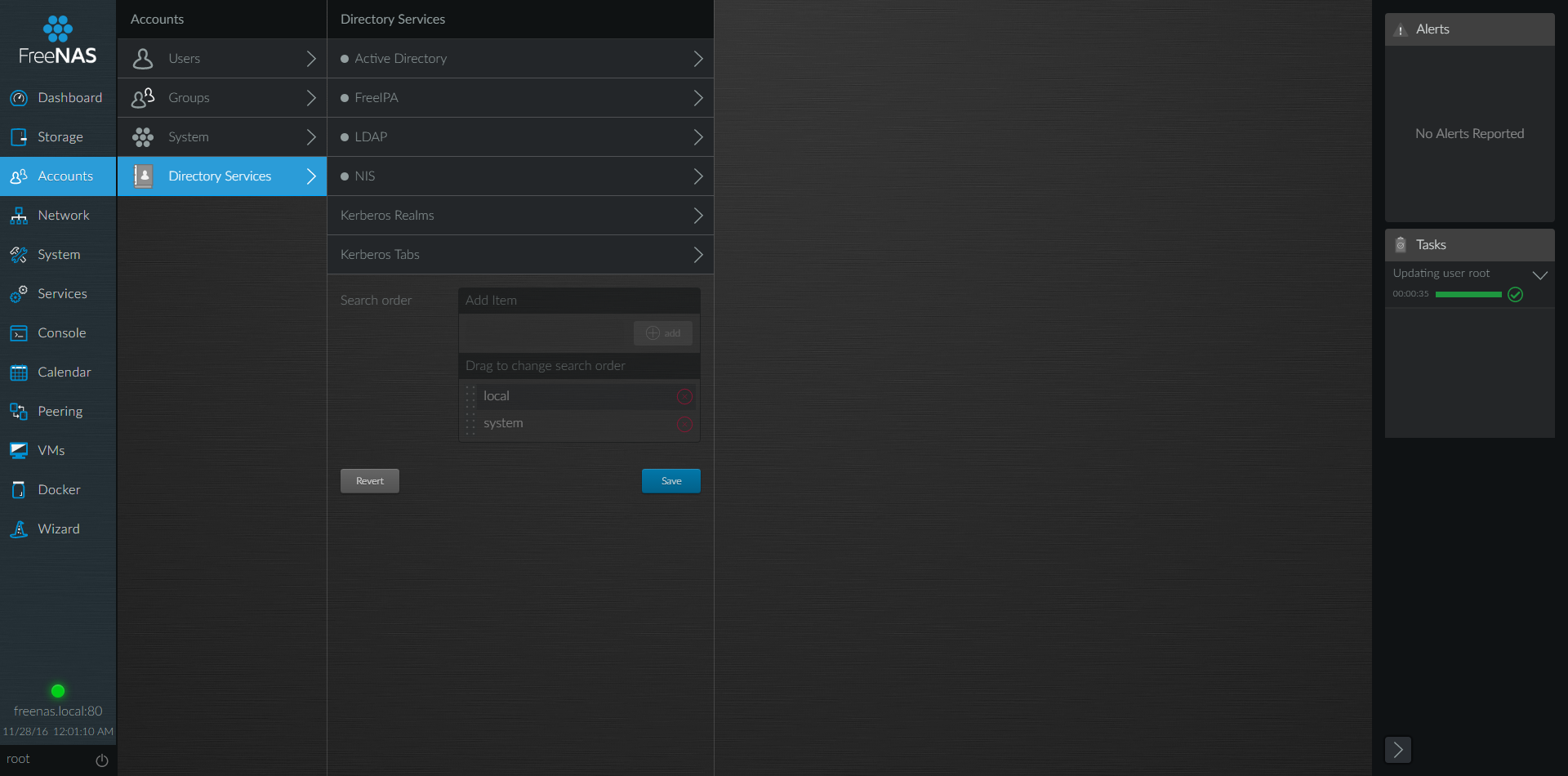Remove 'local' from the search order list
Viewport: 1568px width, 776px height.
(684, 396)
